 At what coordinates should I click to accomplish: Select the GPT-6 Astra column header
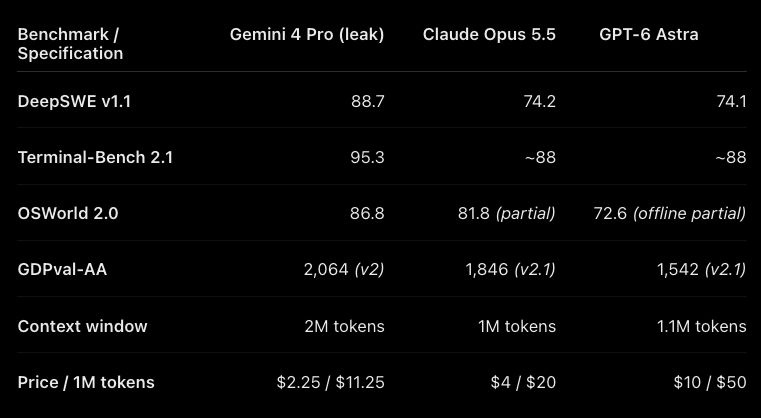coord(649,34)
